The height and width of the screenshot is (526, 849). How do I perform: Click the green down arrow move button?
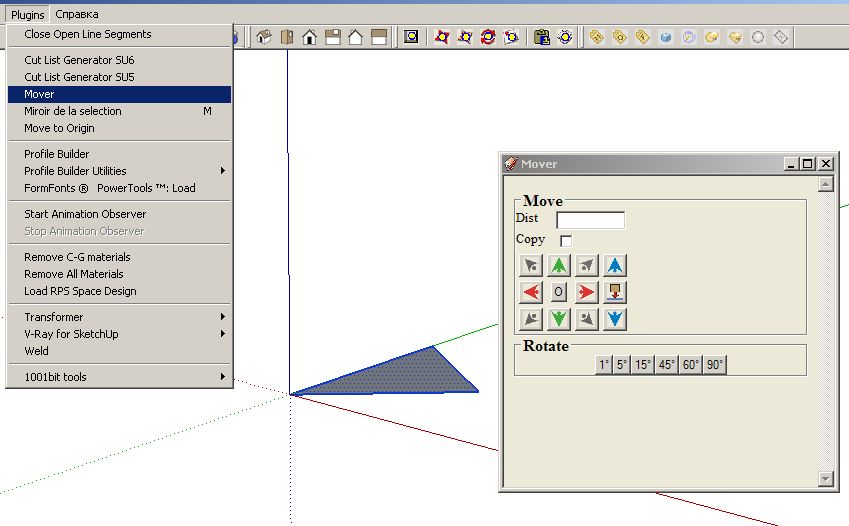pos(558,319)
